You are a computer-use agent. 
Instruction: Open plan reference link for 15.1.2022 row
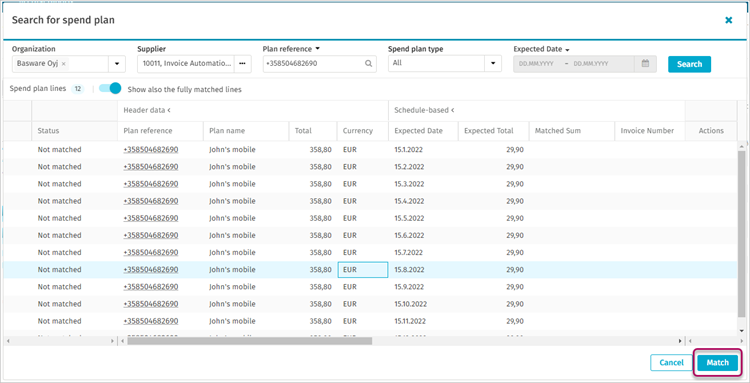pos(151,150)
